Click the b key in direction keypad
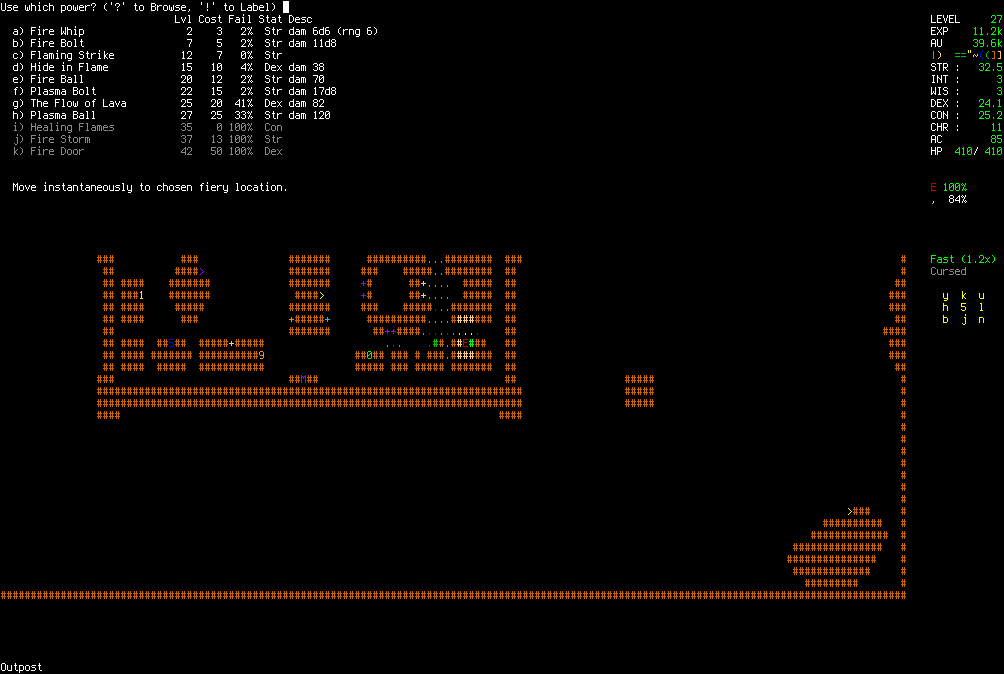Viewport: 1004px width, 674px height. pos(945,319)
